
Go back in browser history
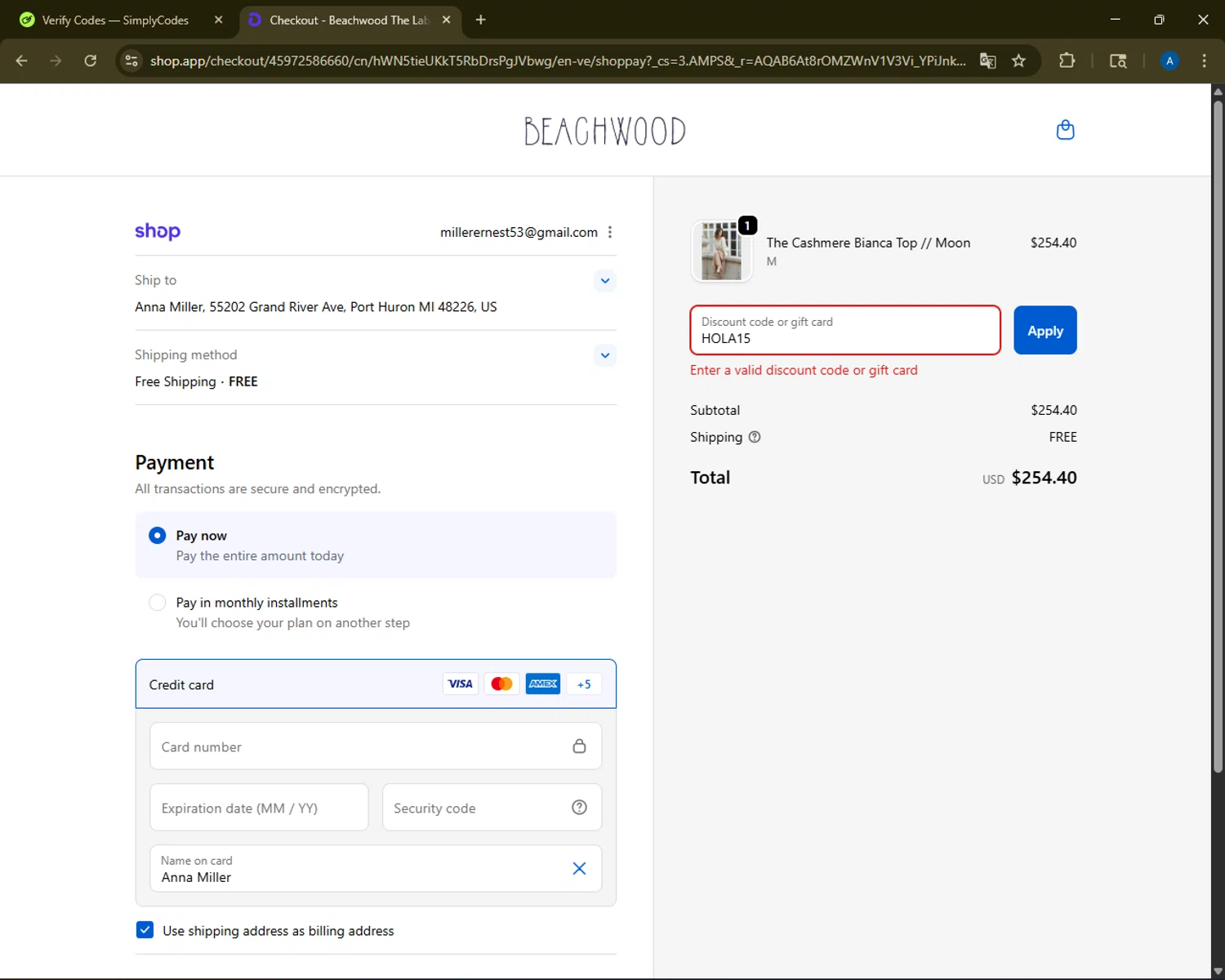coord(22,60)
